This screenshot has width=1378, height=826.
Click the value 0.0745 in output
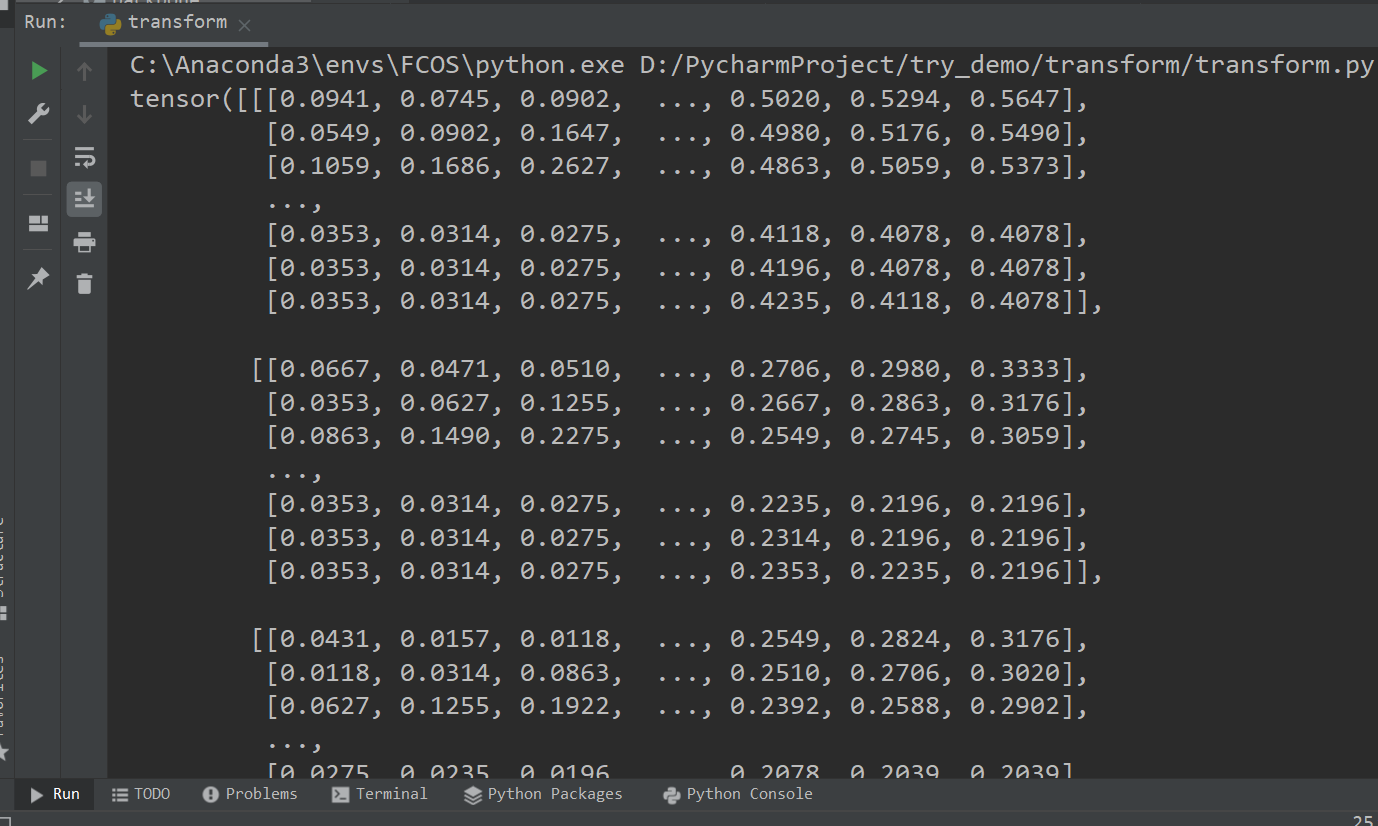point(445,100)
